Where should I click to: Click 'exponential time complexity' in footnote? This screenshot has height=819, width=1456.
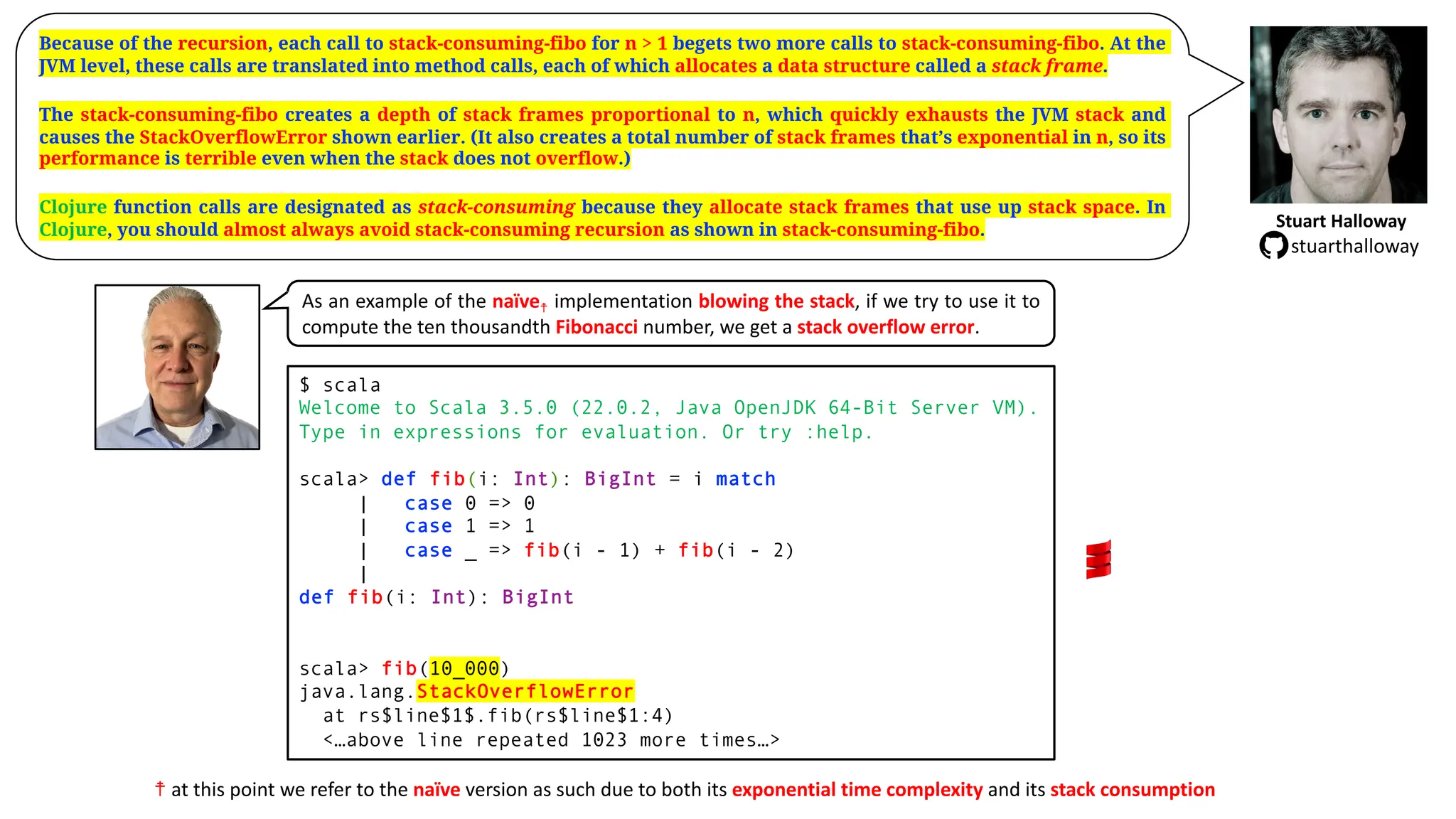coord(857,790)
